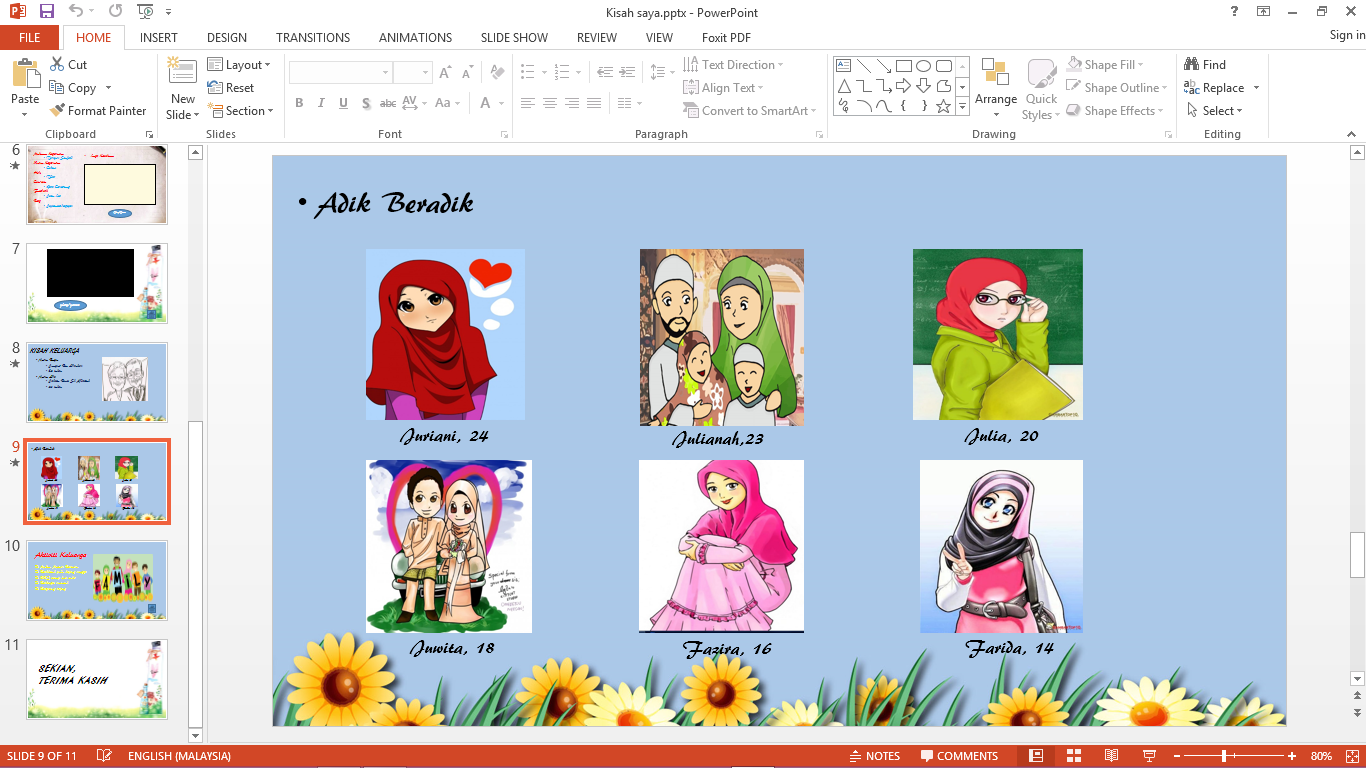Select slide 10 thumbnail
The image size is (1366, 768).
pyautogui.click(x=97, y=581)
